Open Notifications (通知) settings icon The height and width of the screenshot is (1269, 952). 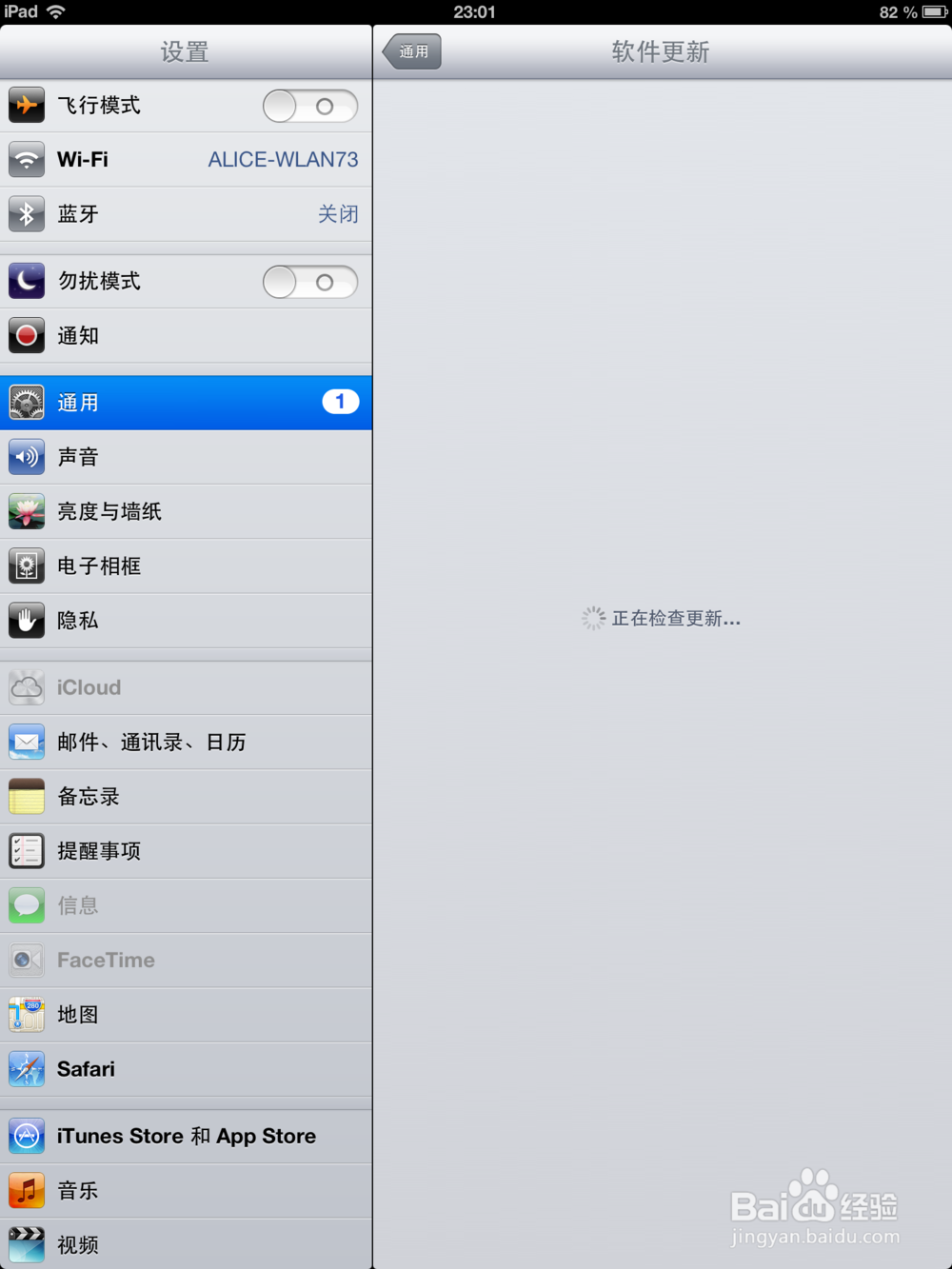pos(26,335)
